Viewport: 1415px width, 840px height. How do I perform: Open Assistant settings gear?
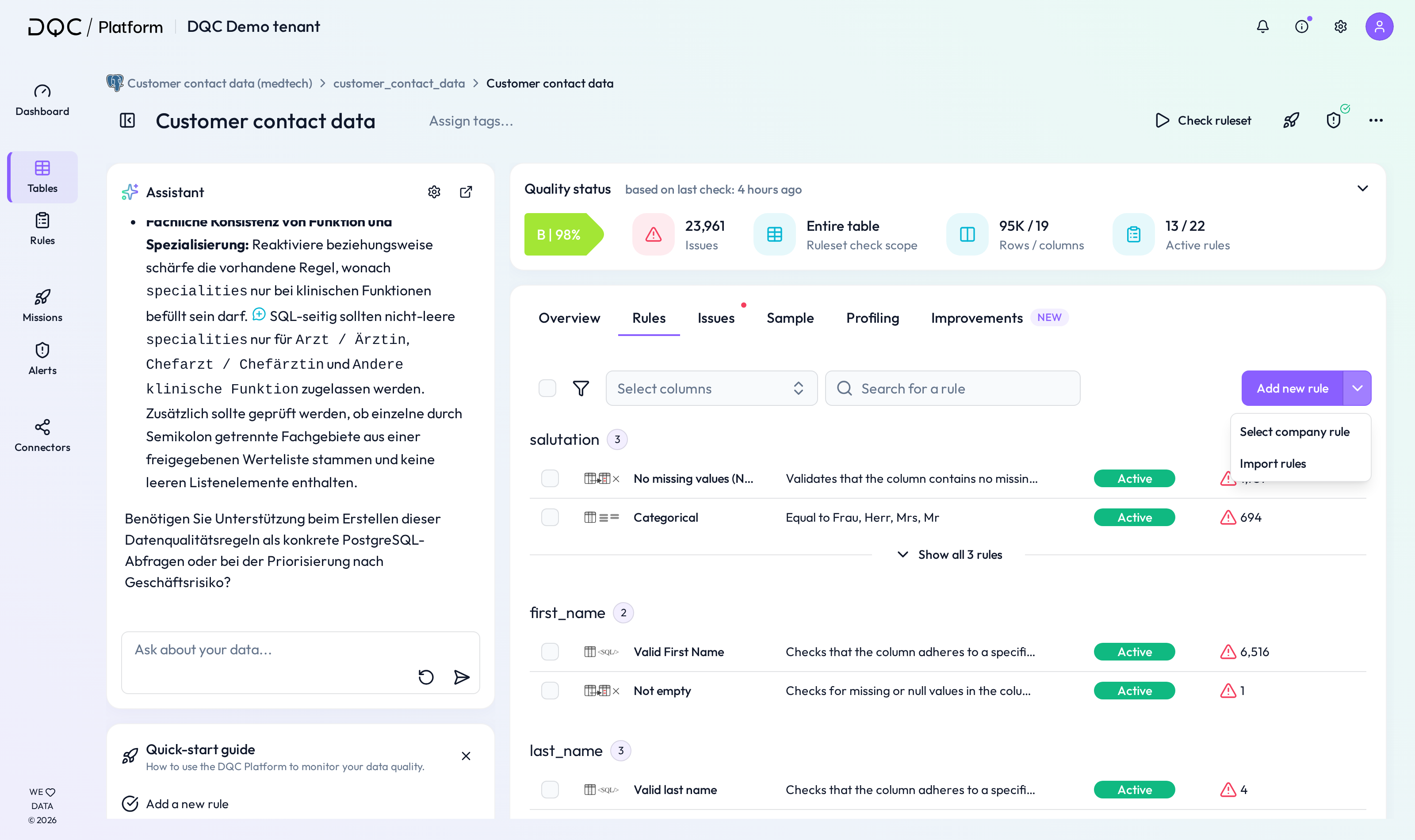(x=434, y=192)
